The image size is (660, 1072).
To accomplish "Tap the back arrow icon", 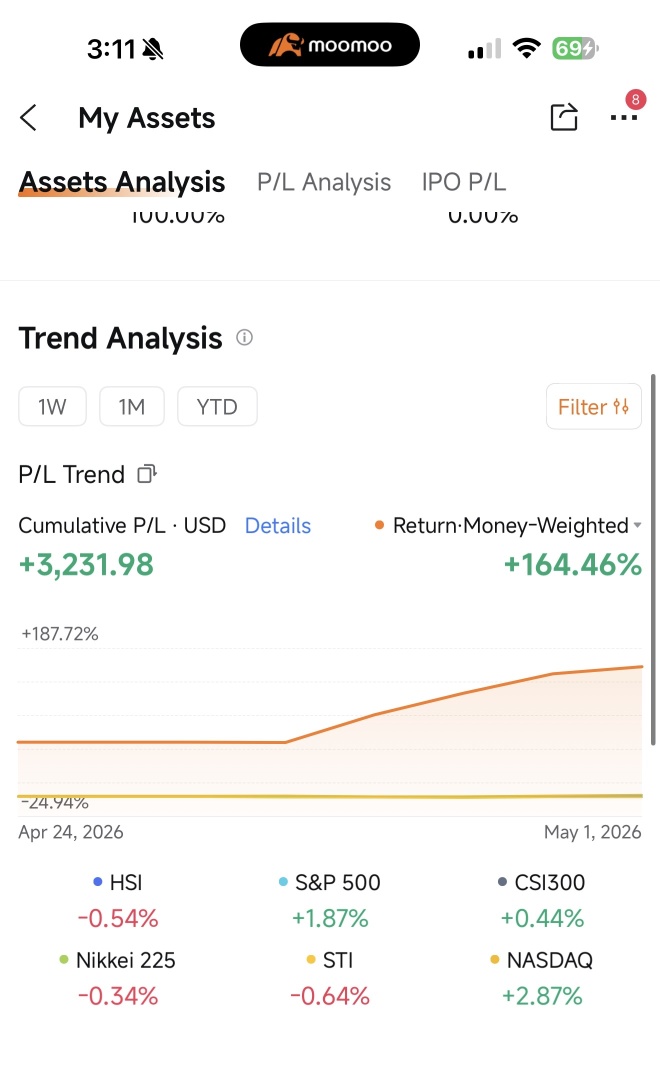I will 29,118.
